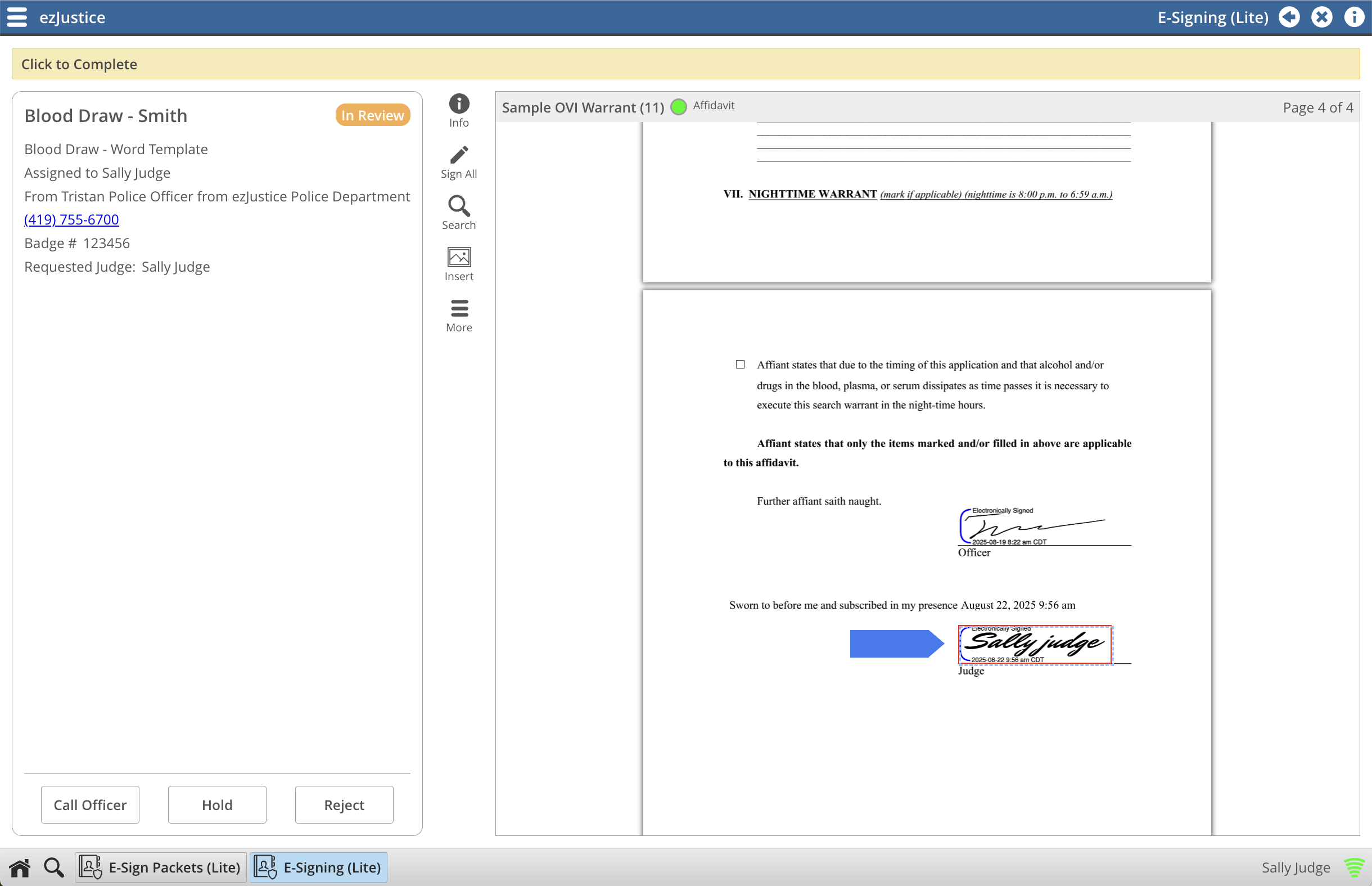Screen dimensions: 1372x886
Task: Check the nighttime warrant affiant checkbox
Action: (x=740, y=364)
